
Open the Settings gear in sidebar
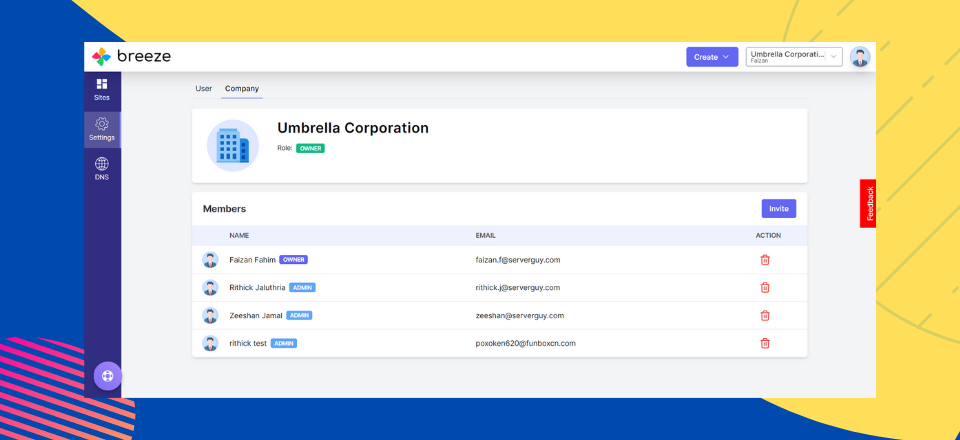click(102, 129)
